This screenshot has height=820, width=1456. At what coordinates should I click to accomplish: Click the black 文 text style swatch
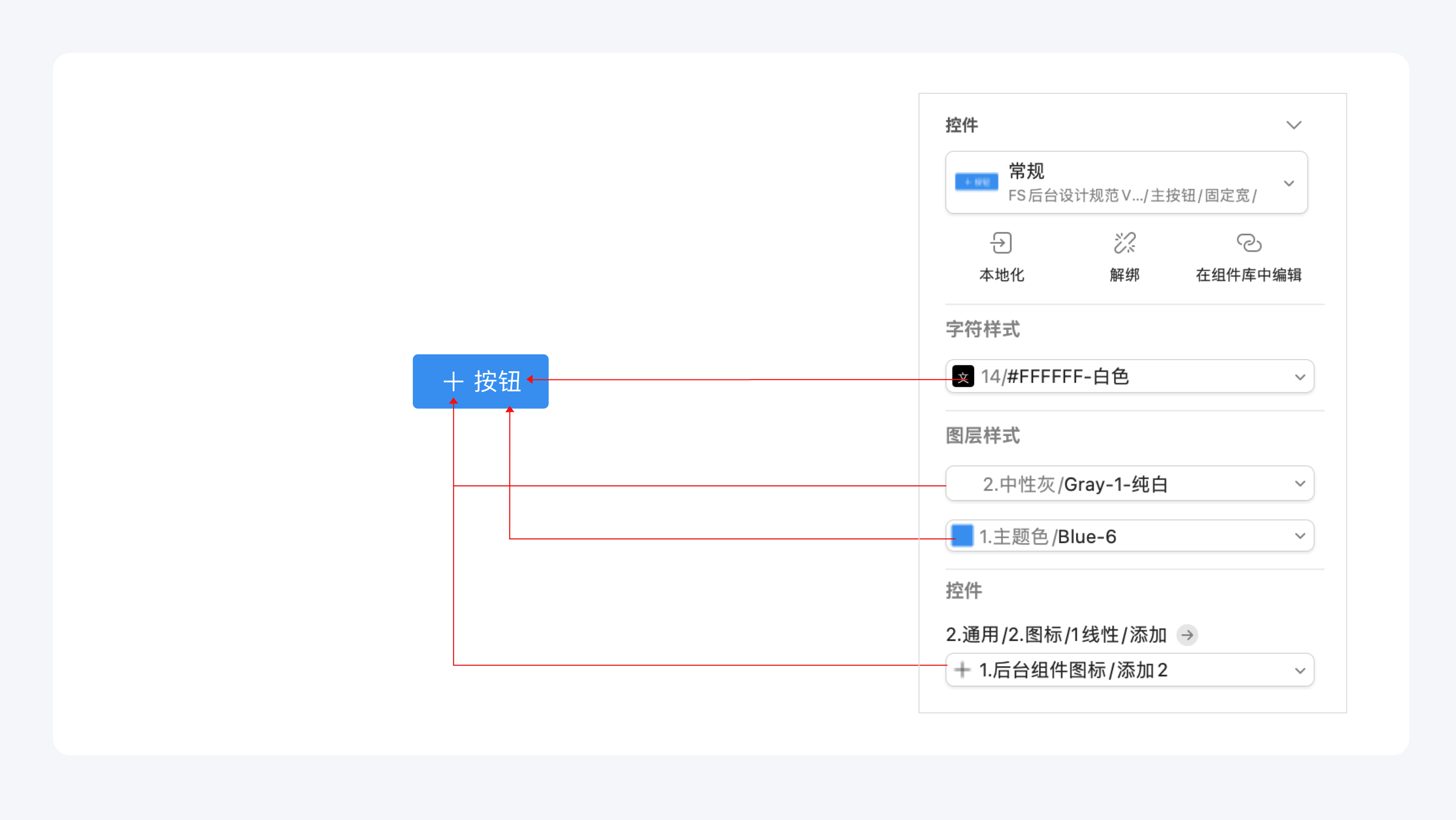point(963,376)
